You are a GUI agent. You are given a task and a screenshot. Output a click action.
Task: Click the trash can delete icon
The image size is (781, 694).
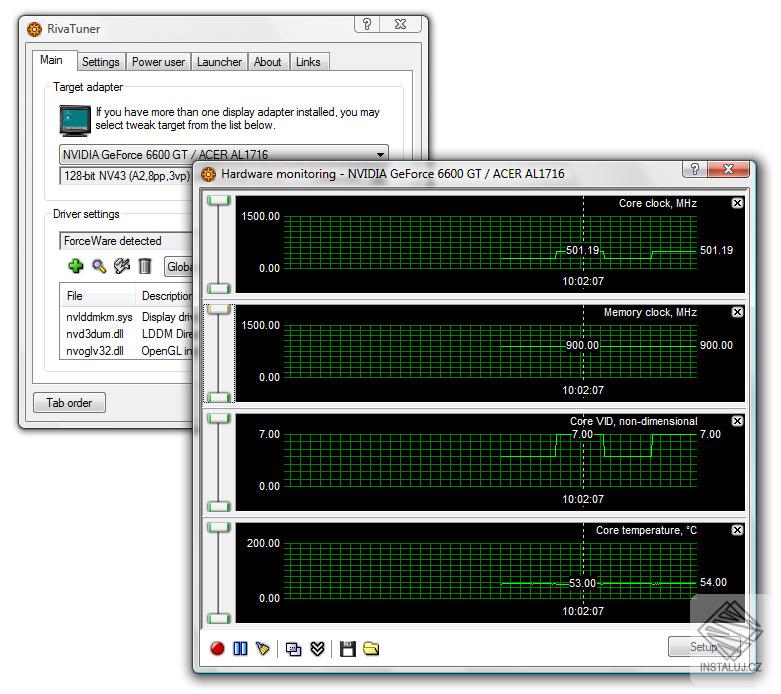pos(144,266)
